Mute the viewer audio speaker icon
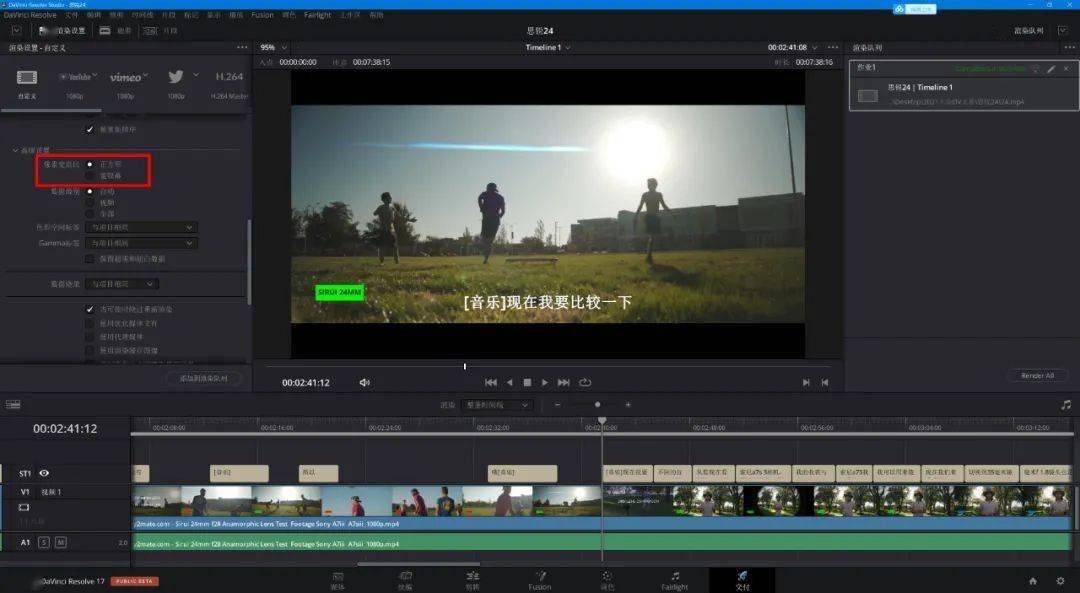This screenshot has height=593, width=1080. (364, 382)
